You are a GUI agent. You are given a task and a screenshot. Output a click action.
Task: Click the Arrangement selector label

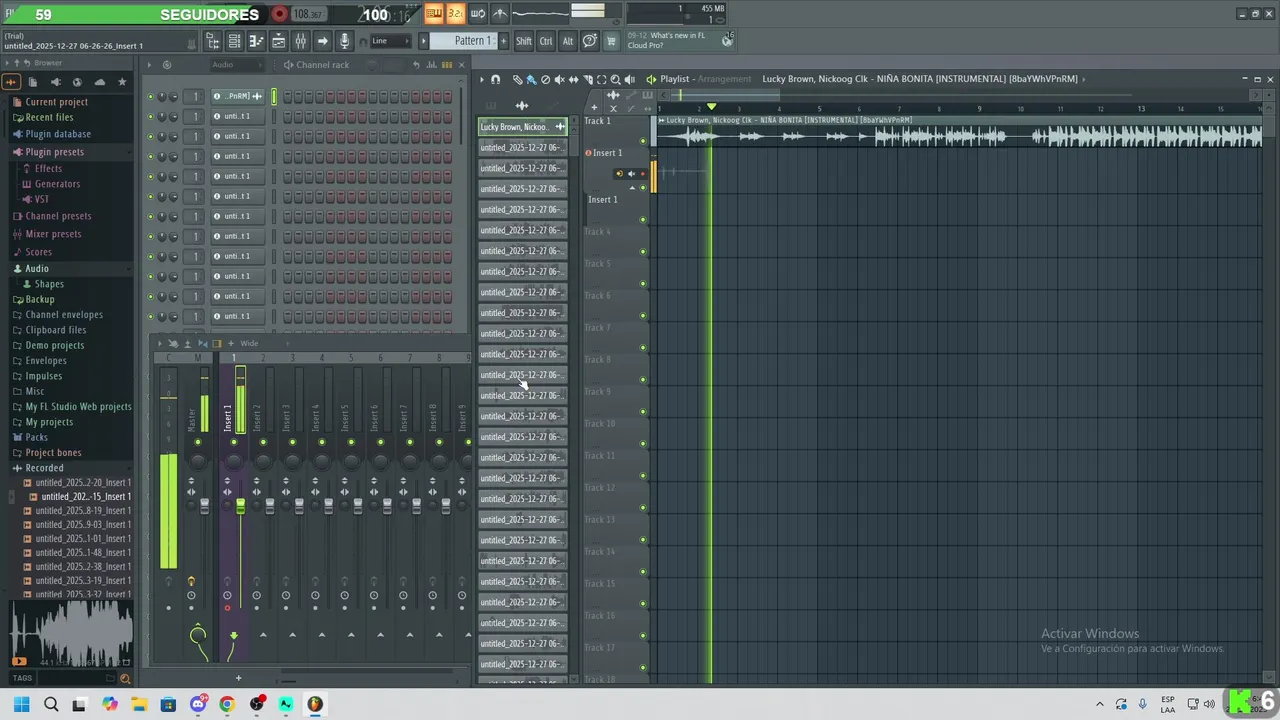724,79
